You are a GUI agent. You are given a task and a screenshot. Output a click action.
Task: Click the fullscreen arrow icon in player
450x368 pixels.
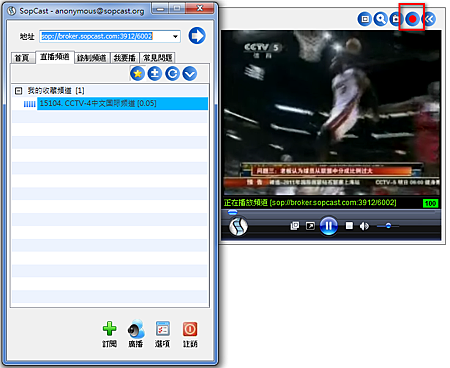click(x=310, y=226)
